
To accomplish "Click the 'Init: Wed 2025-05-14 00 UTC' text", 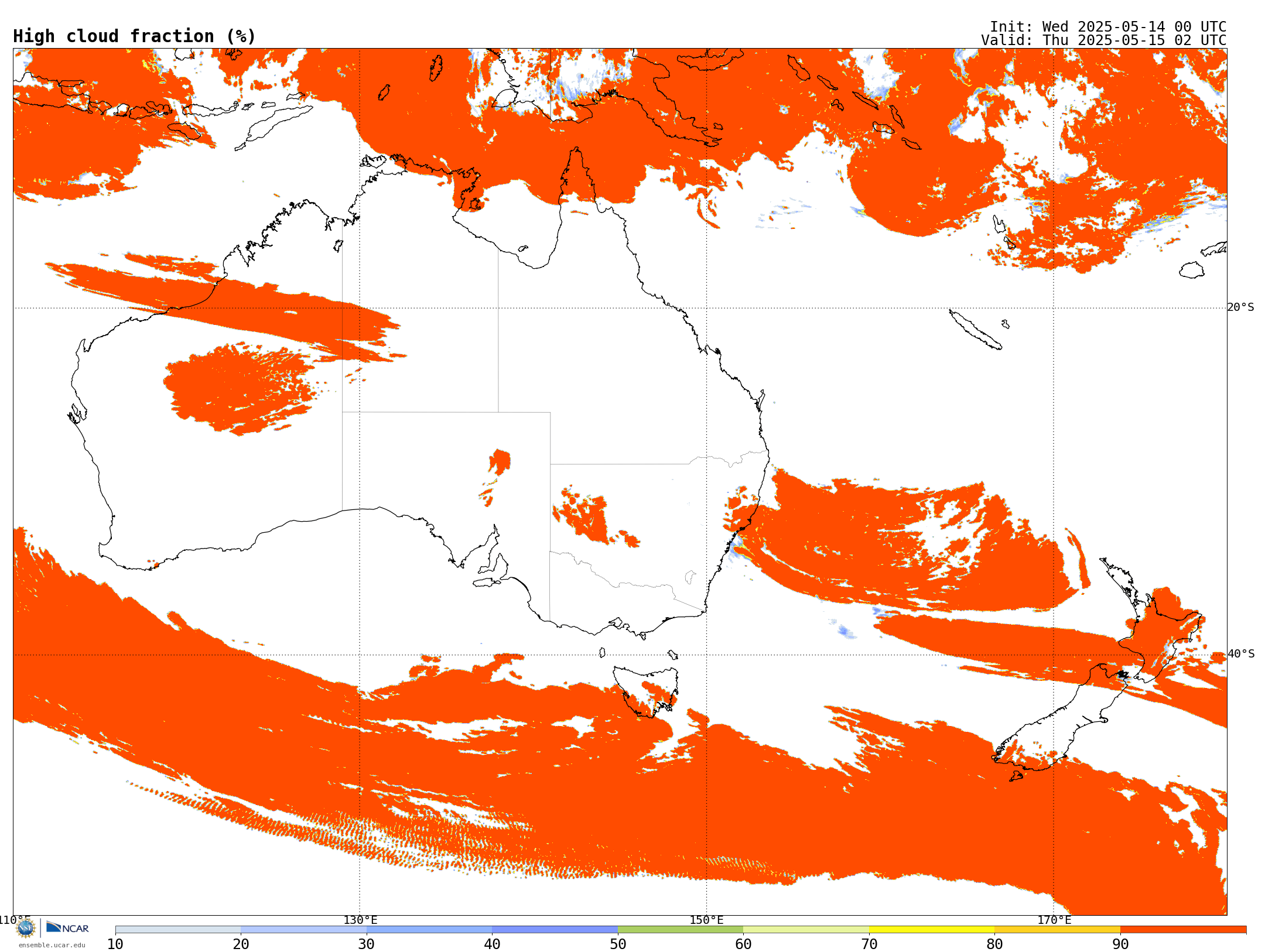I will [1108, 27].
